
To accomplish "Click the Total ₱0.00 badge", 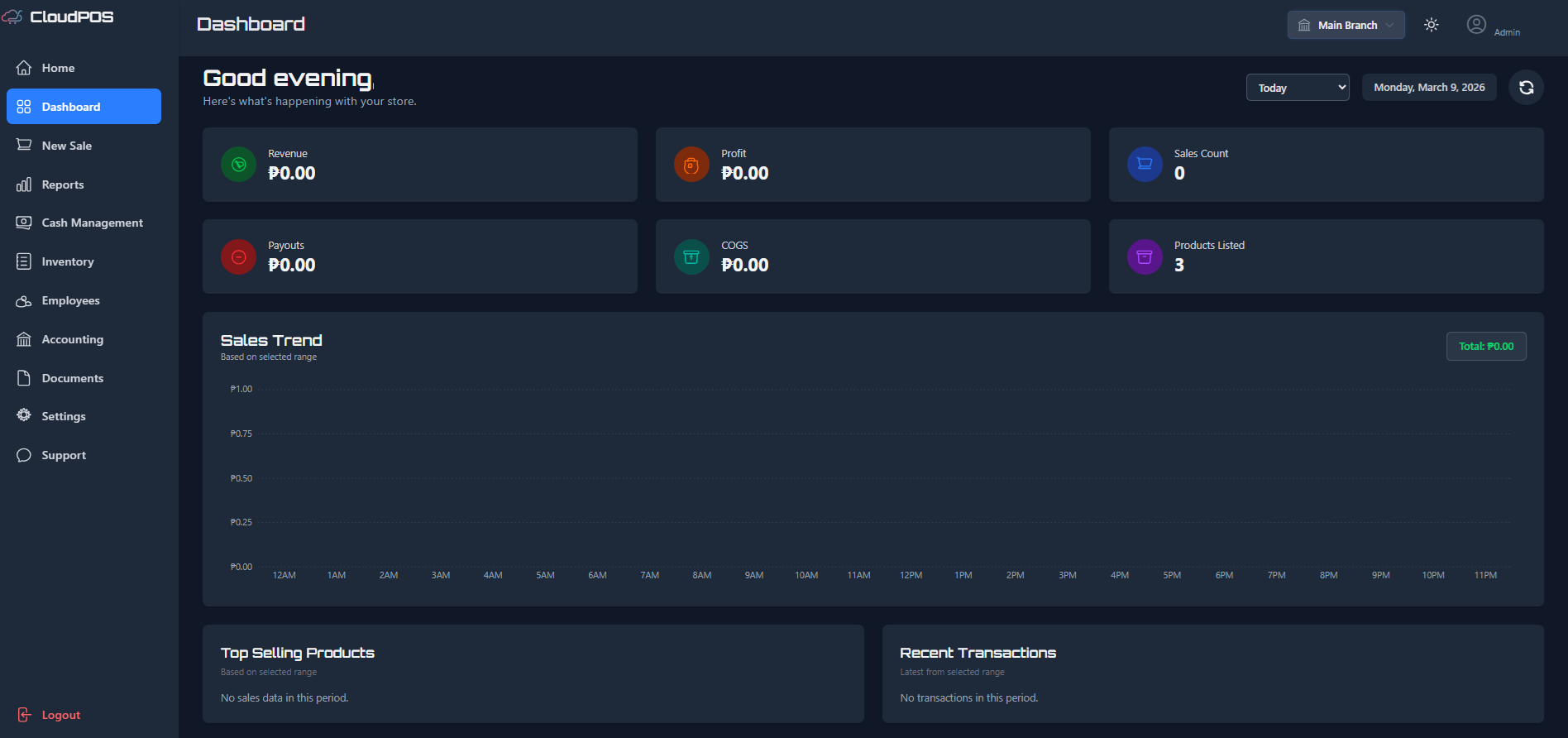I will pyautogui.click(x=1486, y=347).
